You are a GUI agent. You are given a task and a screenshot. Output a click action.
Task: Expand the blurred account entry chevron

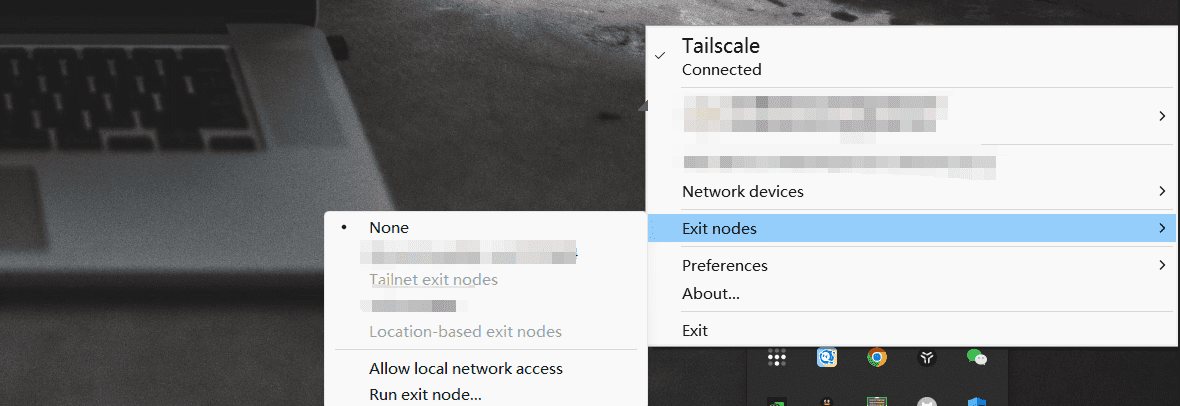(1163, 115)
